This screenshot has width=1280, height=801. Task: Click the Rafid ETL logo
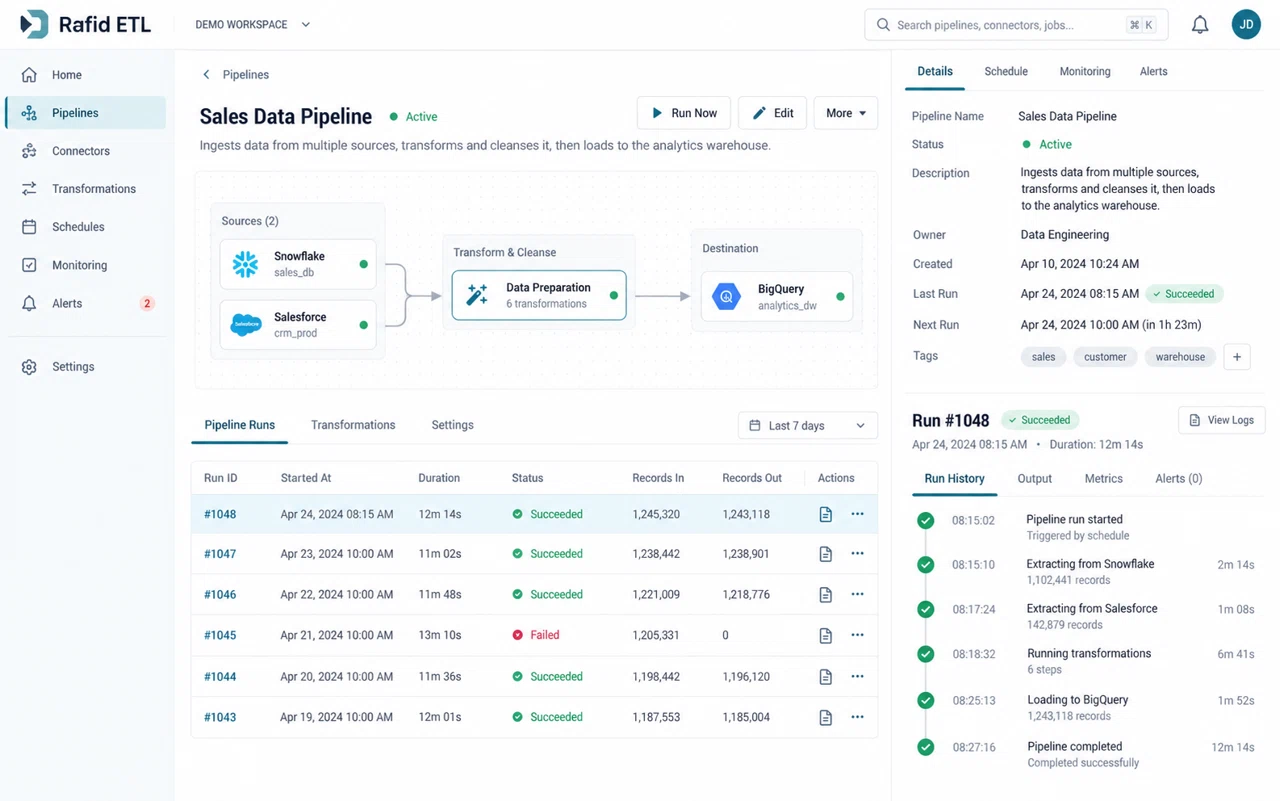click(86, 25)
